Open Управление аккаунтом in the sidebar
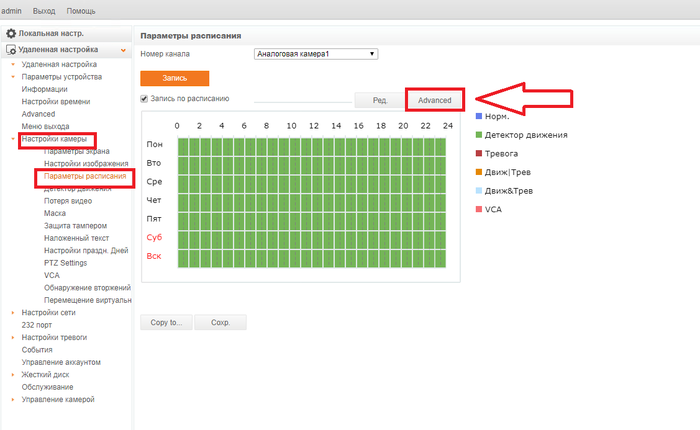The height and width of the screenshot is (430, 700). click(x=61, y=362)
